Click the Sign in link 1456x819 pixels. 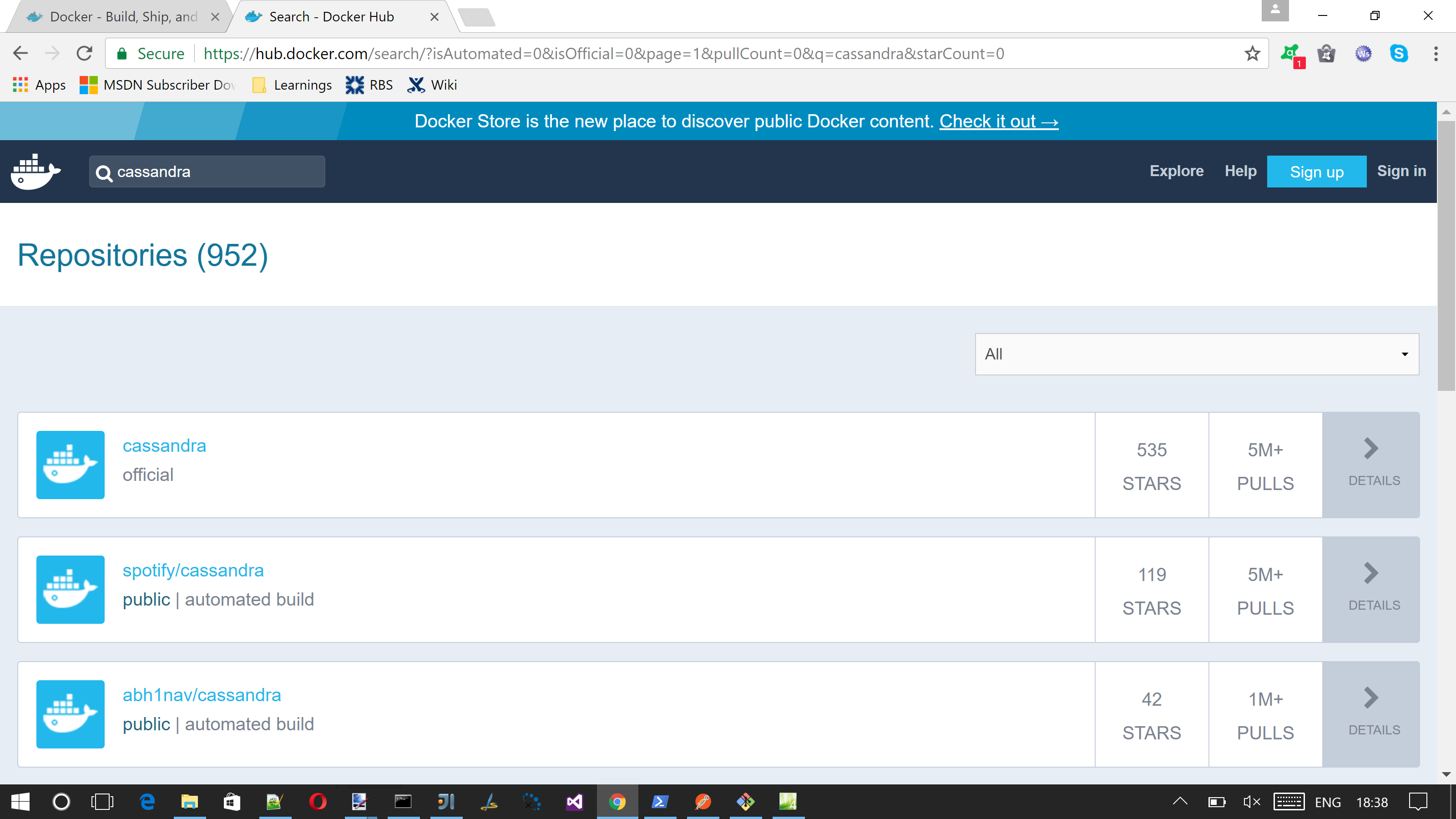click(x=1401, y=171)
